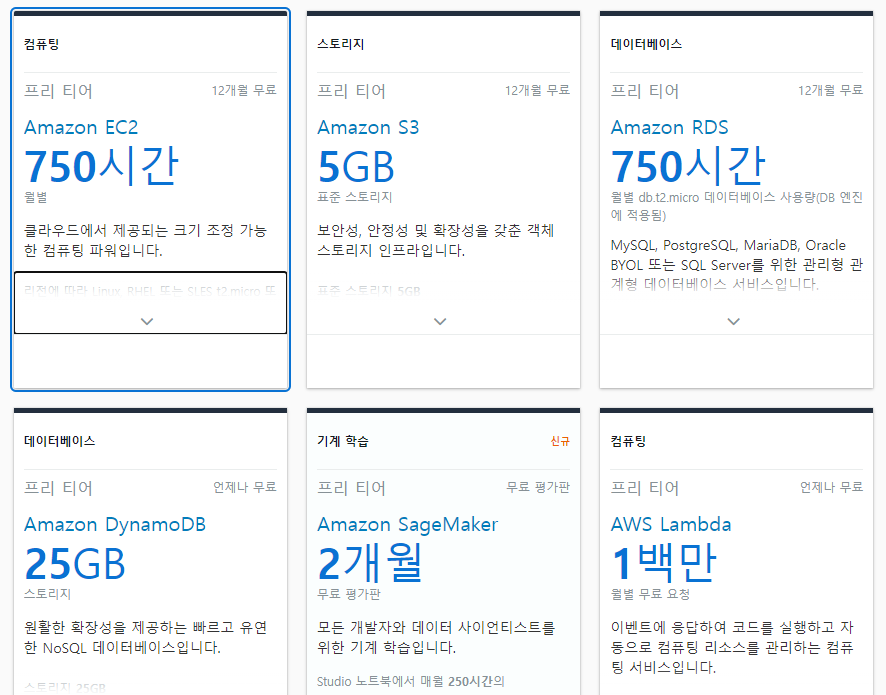Click 언제나 무료 label on DynamoDB card
Screen dimensions: 886x695
(245, 487)
